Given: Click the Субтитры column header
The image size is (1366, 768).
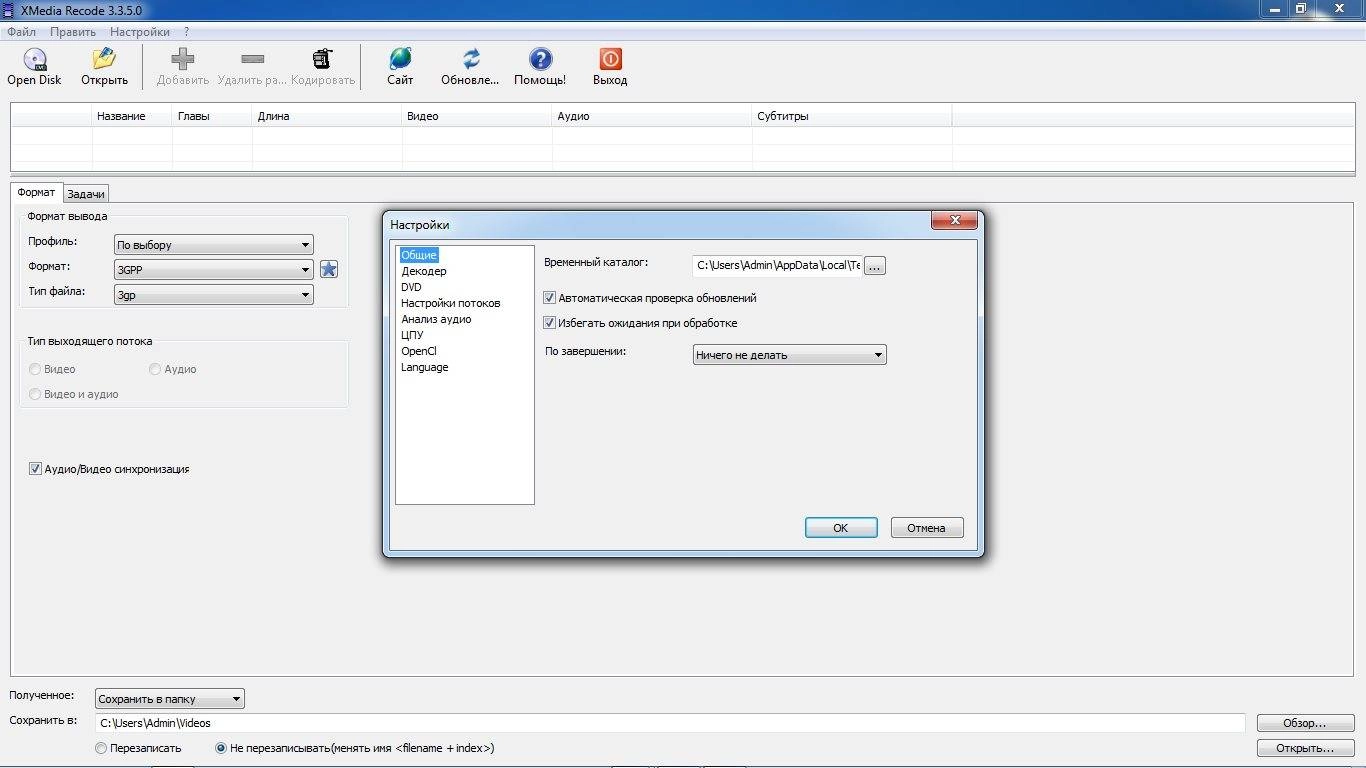Looking at the screenshot, I should (x=852, y=116).
